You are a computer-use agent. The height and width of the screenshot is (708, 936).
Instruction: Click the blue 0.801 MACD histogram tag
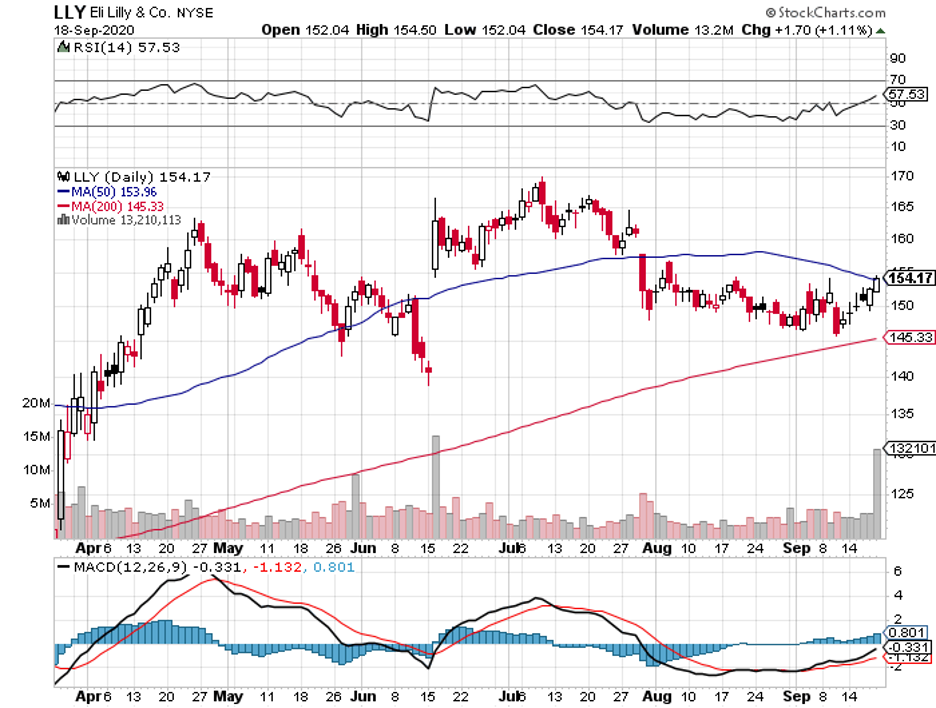pos(909,633)
